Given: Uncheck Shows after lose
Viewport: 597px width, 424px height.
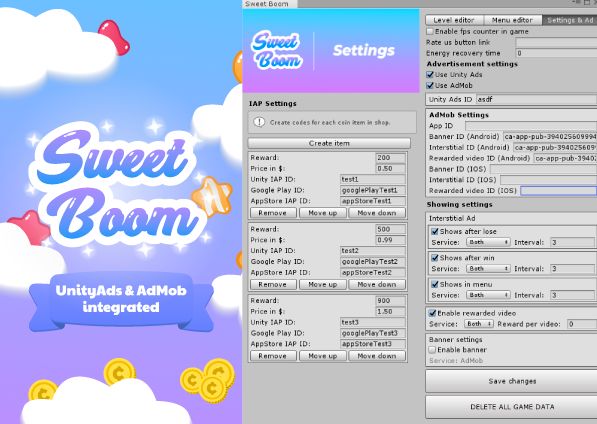Looking at the screenshot, I should pos(434,231).
